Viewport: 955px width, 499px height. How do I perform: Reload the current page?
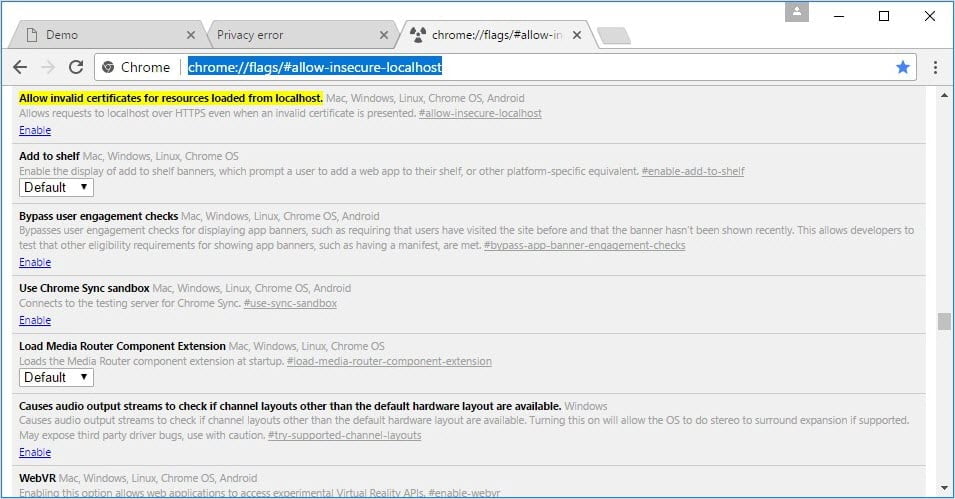[x=76, y=67]
